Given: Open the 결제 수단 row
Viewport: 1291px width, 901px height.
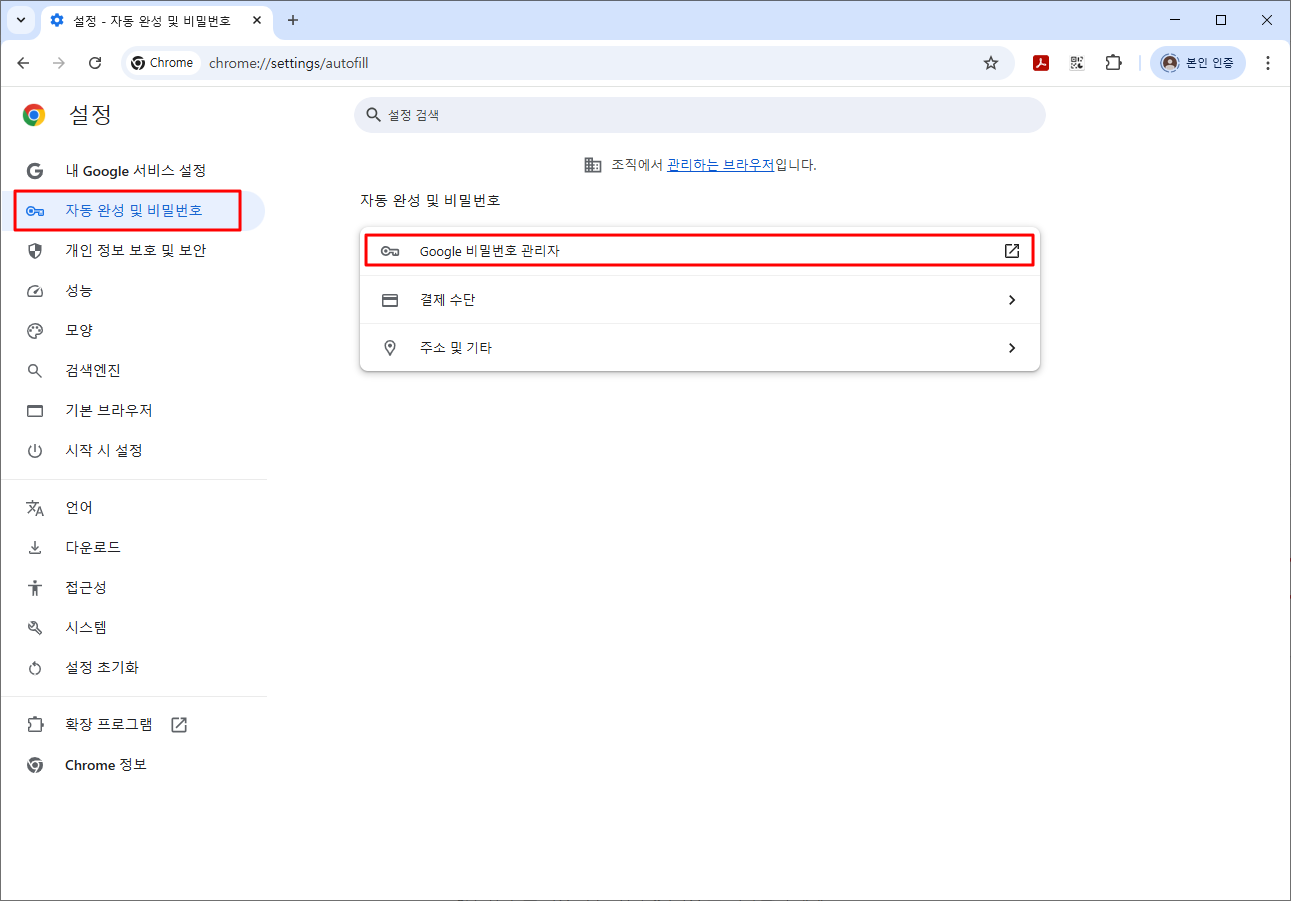Looking at the screenshot, I should [x=700, y=300].
